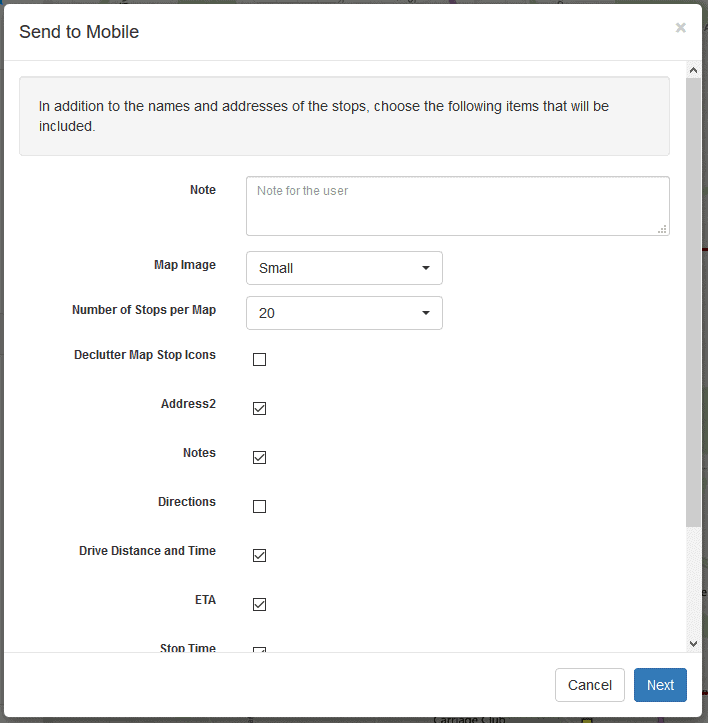Open Number of Stops per Map dropdown

[344, 313]
